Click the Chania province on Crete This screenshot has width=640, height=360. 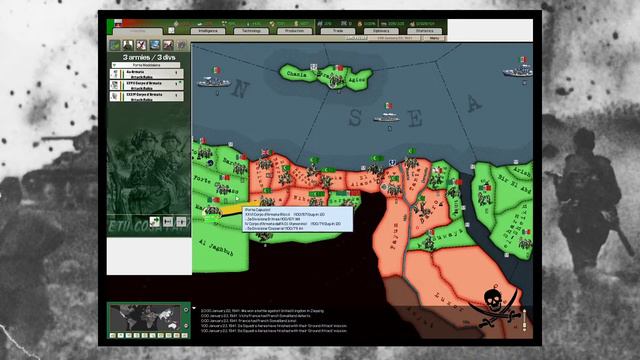pyautogui.click(x=297, y=74)
